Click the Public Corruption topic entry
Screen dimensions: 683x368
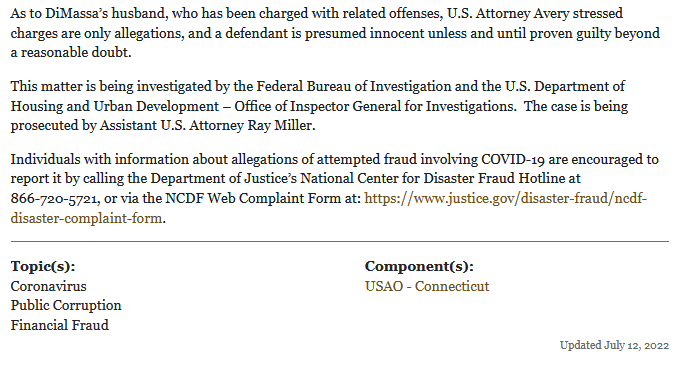(x=66, y=306)
